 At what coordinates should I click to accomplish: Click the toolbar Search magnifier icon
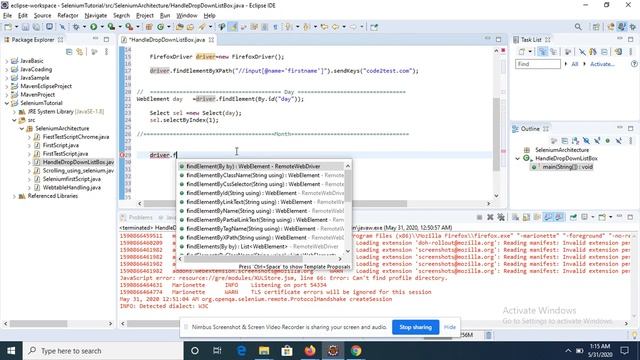[x=578, y=27]
